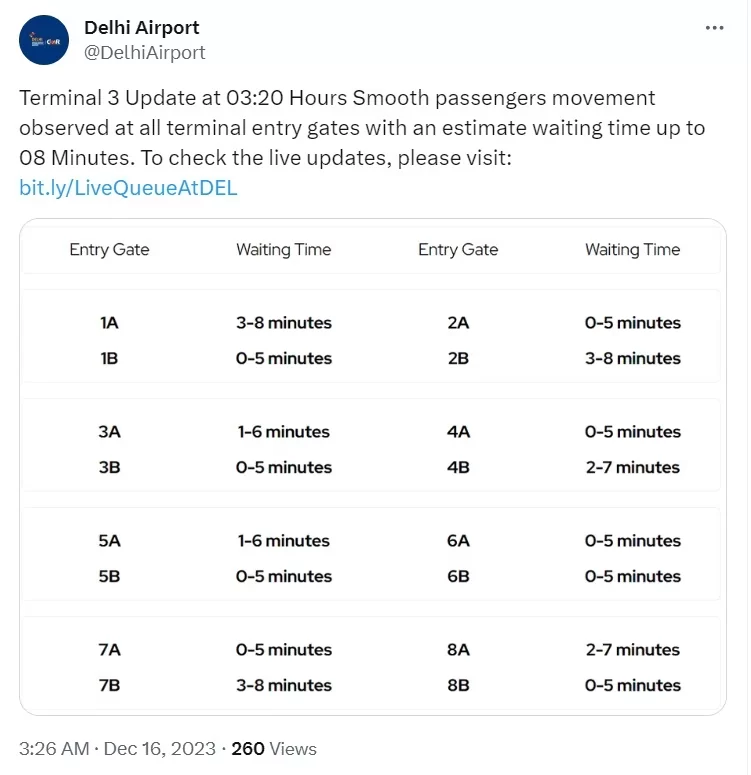This screenshot has width=751, height=775.
Task: Click the 4B waiting time 2-7 minutes
Action: click(633, 467)
